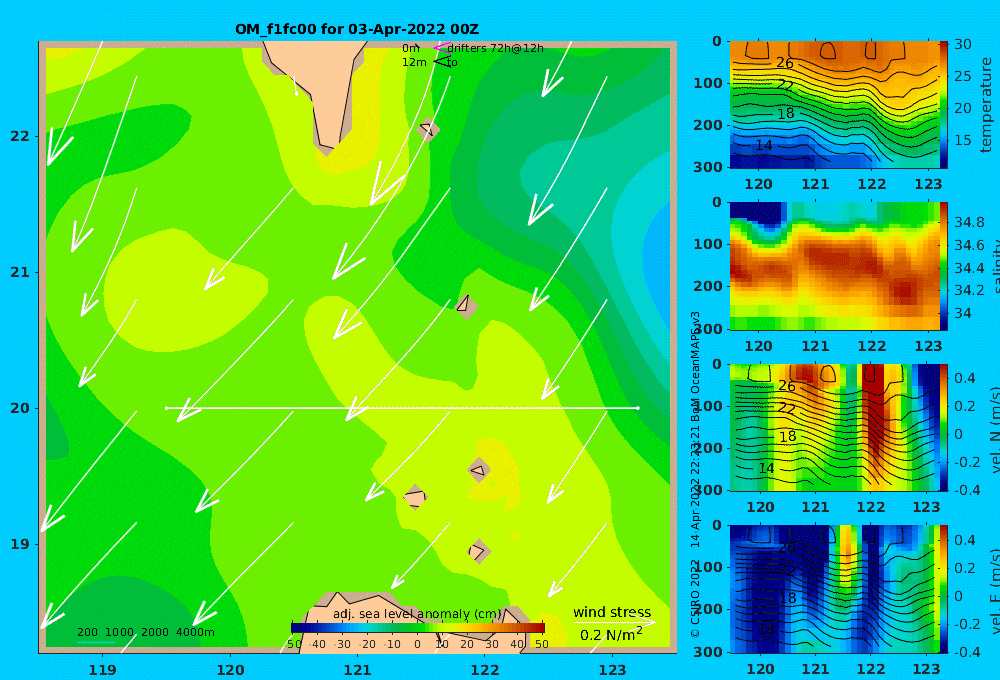The image size is (1000, 680).
Task: Click the main map latitude tick label 20
Action: [x=20, y=408]
